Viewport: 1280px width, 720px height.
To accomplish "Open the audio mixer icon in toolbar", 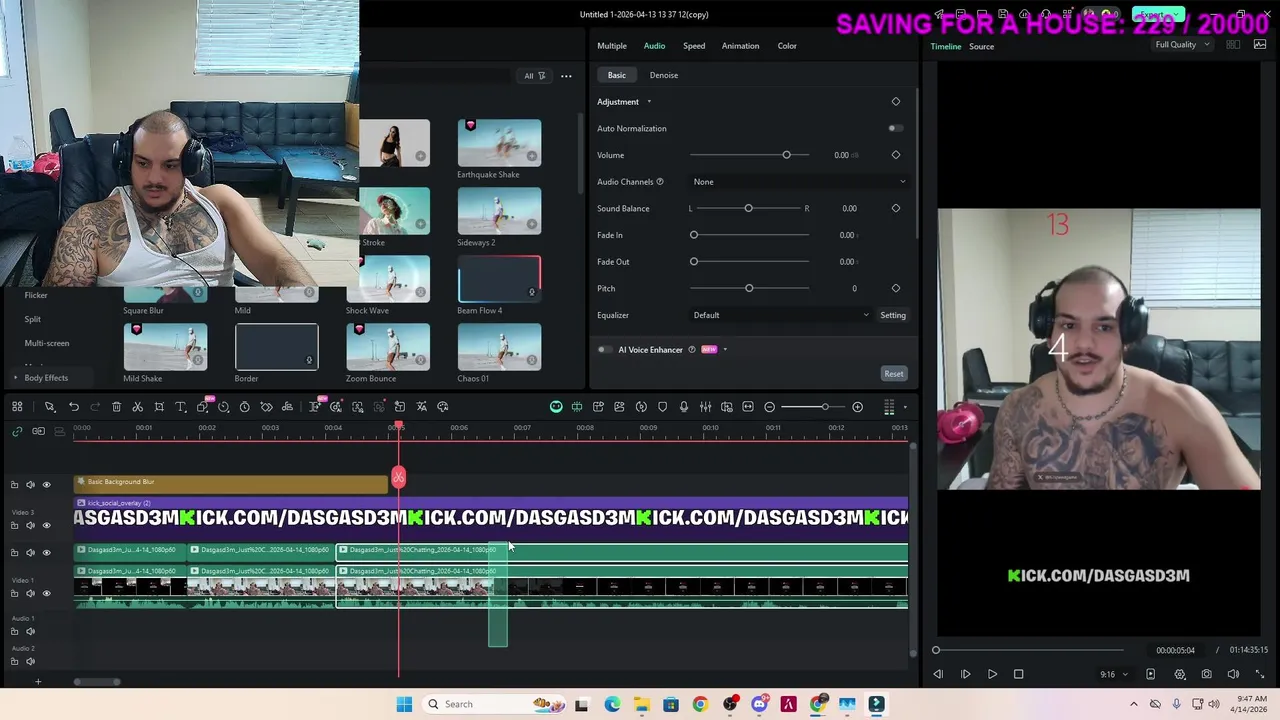I will point(705,407).
